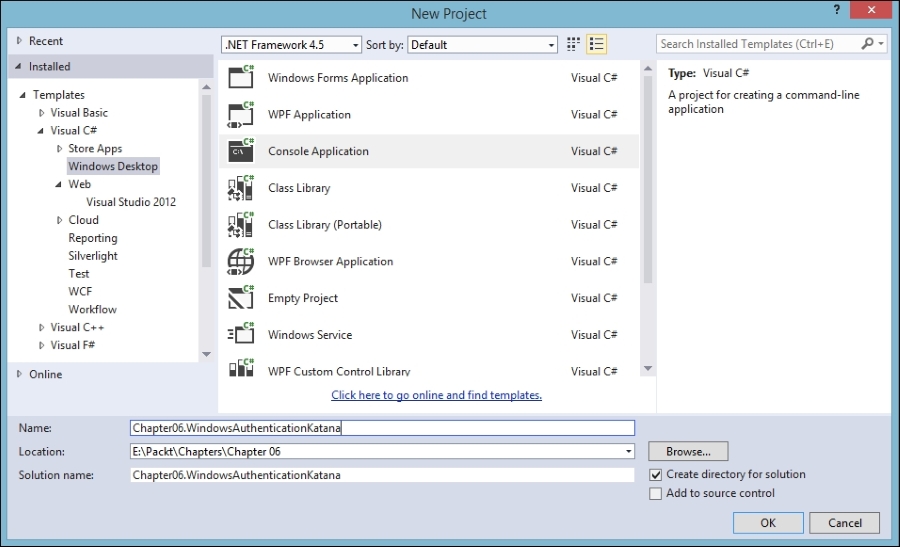Screen dimensions: 900x547
Task: Select the Windows Forms Application template icon
Action: pyautogui.click(x=241, y=78)
